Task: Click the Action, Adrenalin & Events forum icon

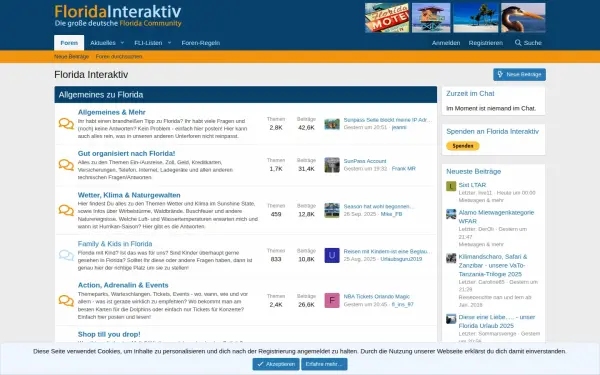Action: click(x=66, y=300)
